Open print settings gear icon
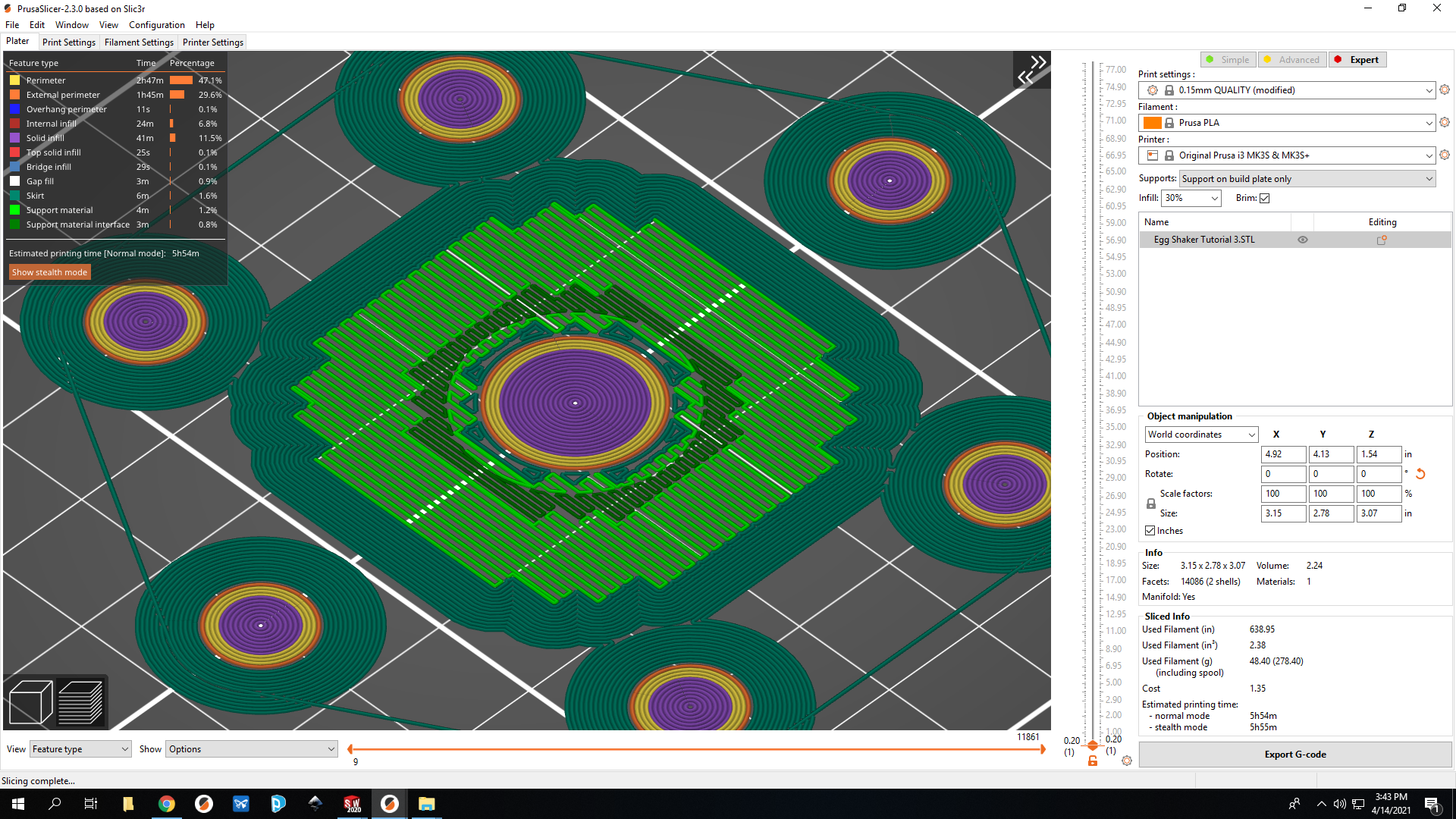This screenshot has width=1456, height=819. click(1445, 89)
